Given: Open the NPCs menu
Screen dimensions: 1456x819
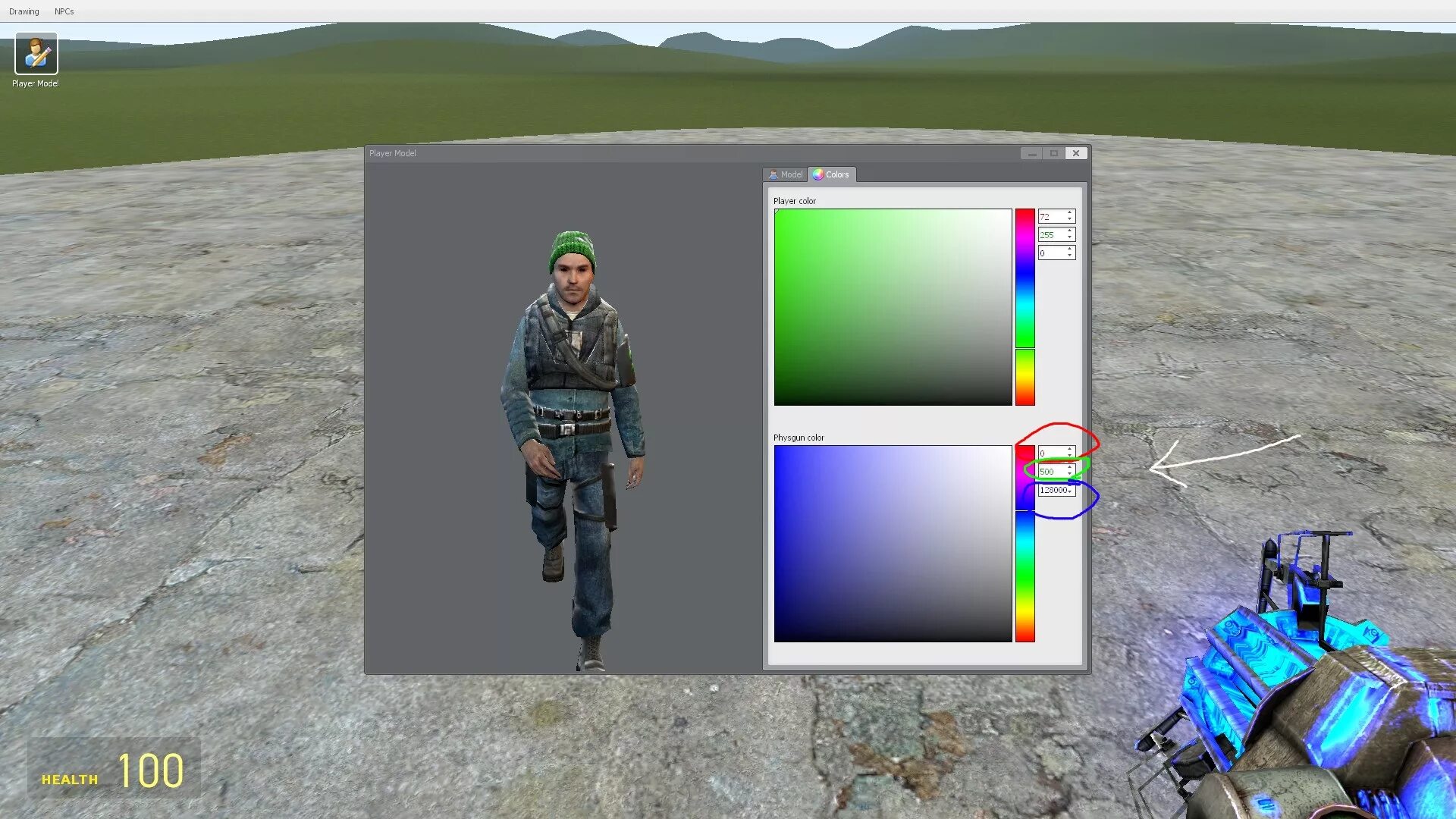Looking at the screenshot, I should point(64,11).
